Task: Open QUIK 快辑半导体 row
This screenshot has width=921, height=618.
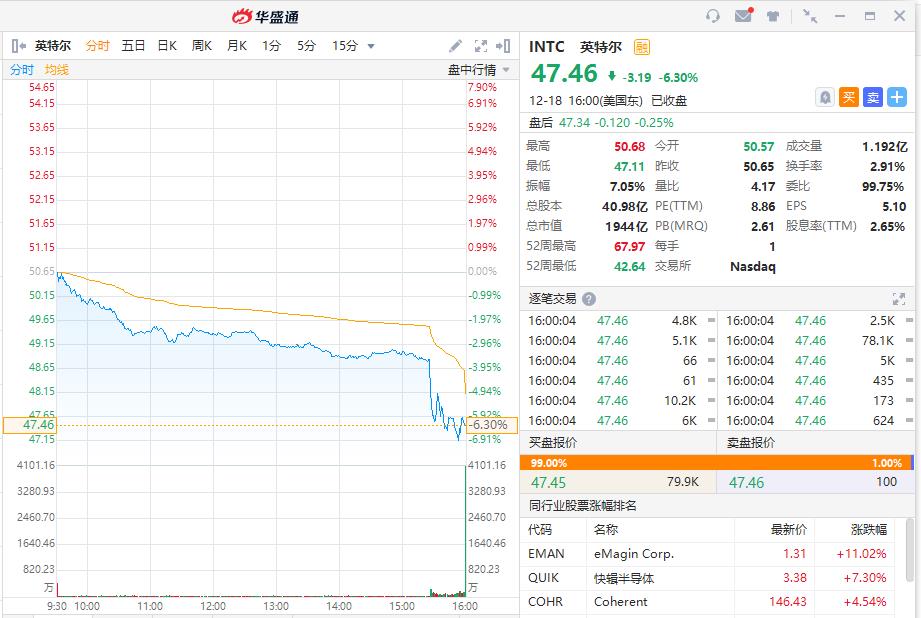Action: coord(707,578)
